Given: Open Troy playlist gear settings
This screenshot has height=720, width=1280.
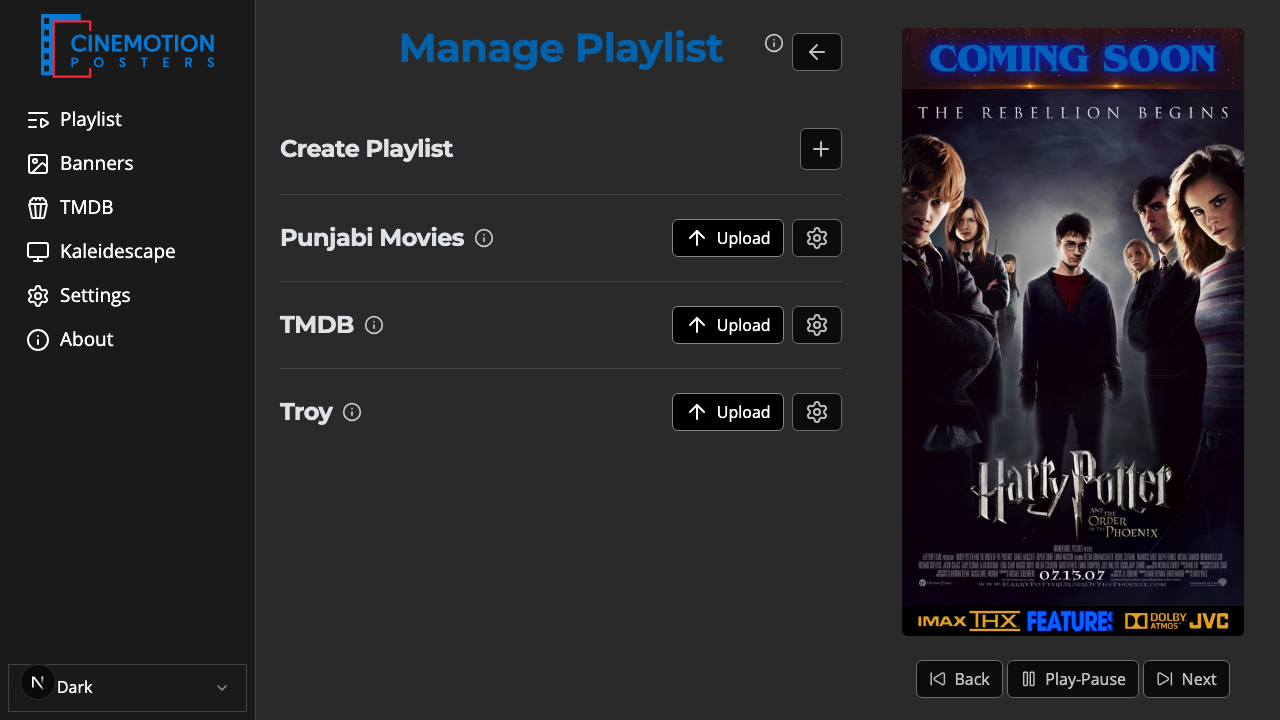Looking at the screenshot, I should (817, 412).
